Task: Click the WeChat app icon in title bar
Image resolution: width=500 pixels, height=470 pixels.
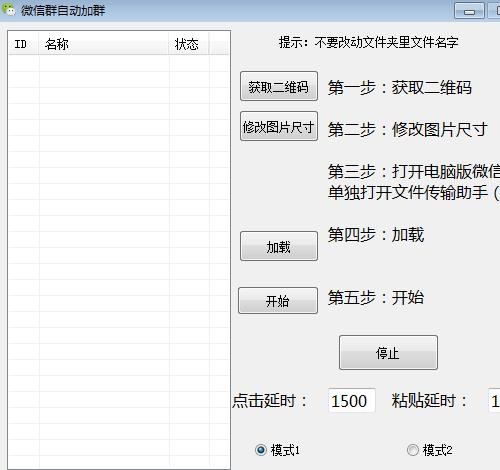Action: [9, 9]
